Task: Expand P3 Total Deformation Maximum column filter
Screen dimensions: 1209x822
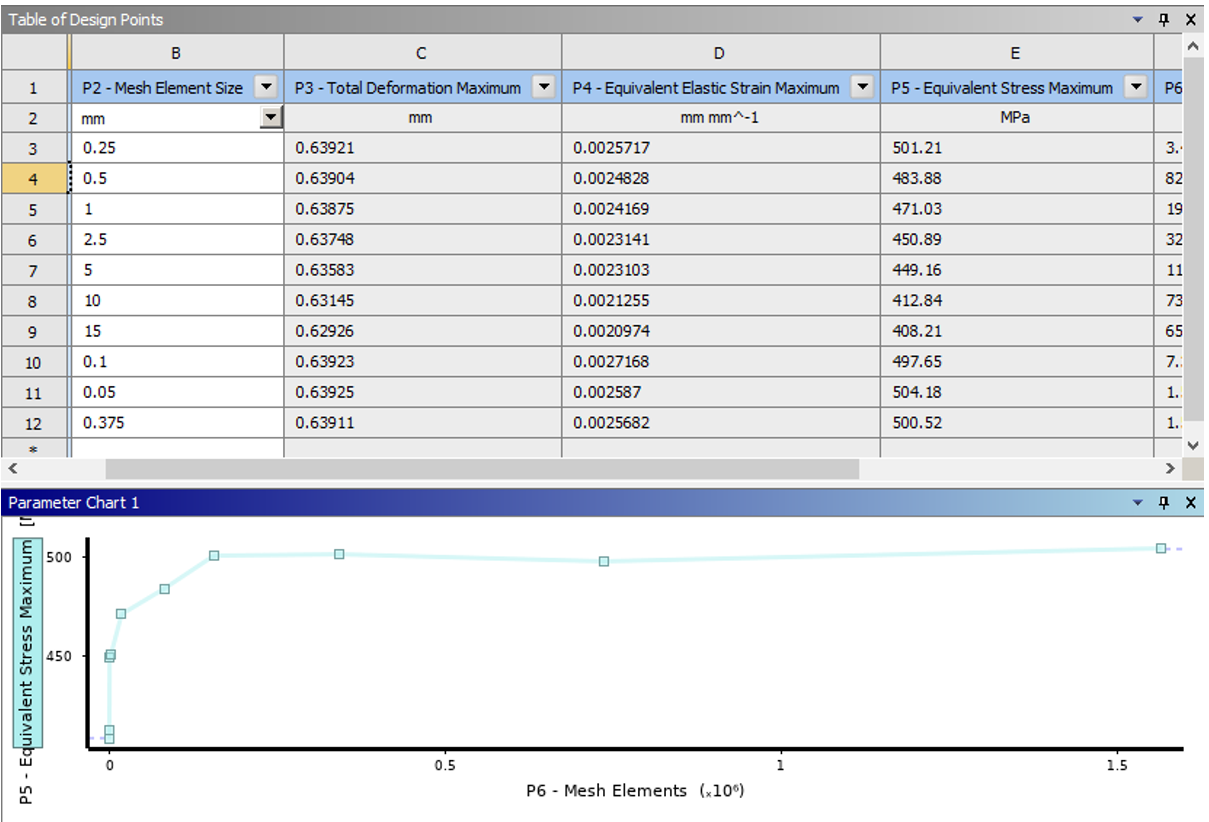Action: pyautogui.click(x=543, y=88)
